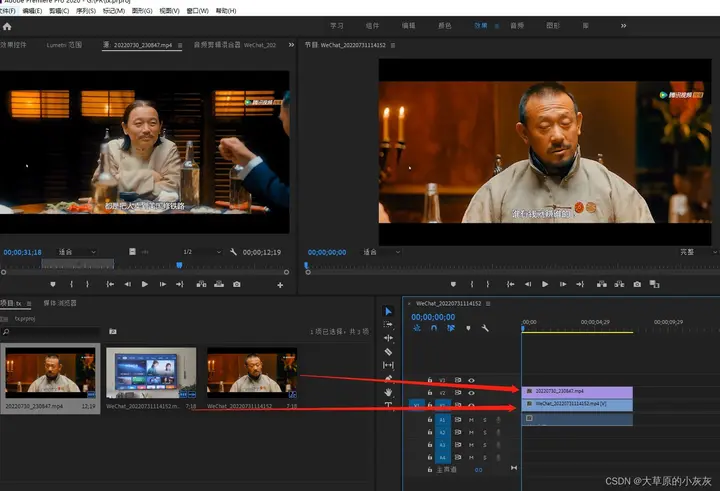Go to Home screen icon

click(x=7, y=27)
